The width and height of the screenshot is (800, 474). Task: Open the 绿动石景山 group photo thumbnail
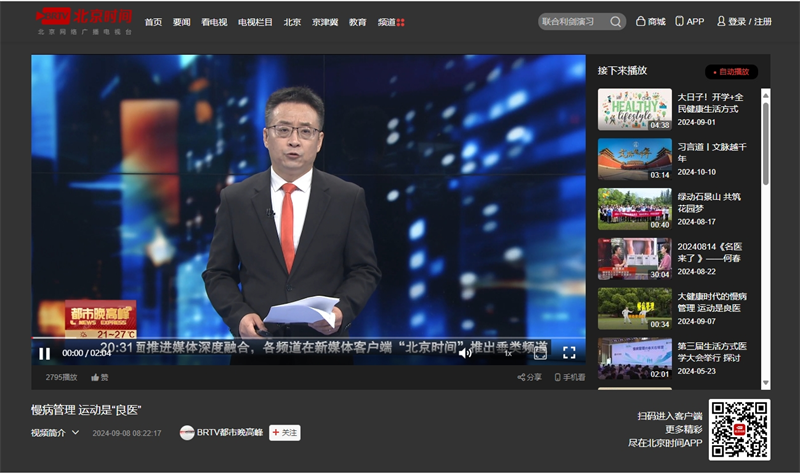point(635,209)
